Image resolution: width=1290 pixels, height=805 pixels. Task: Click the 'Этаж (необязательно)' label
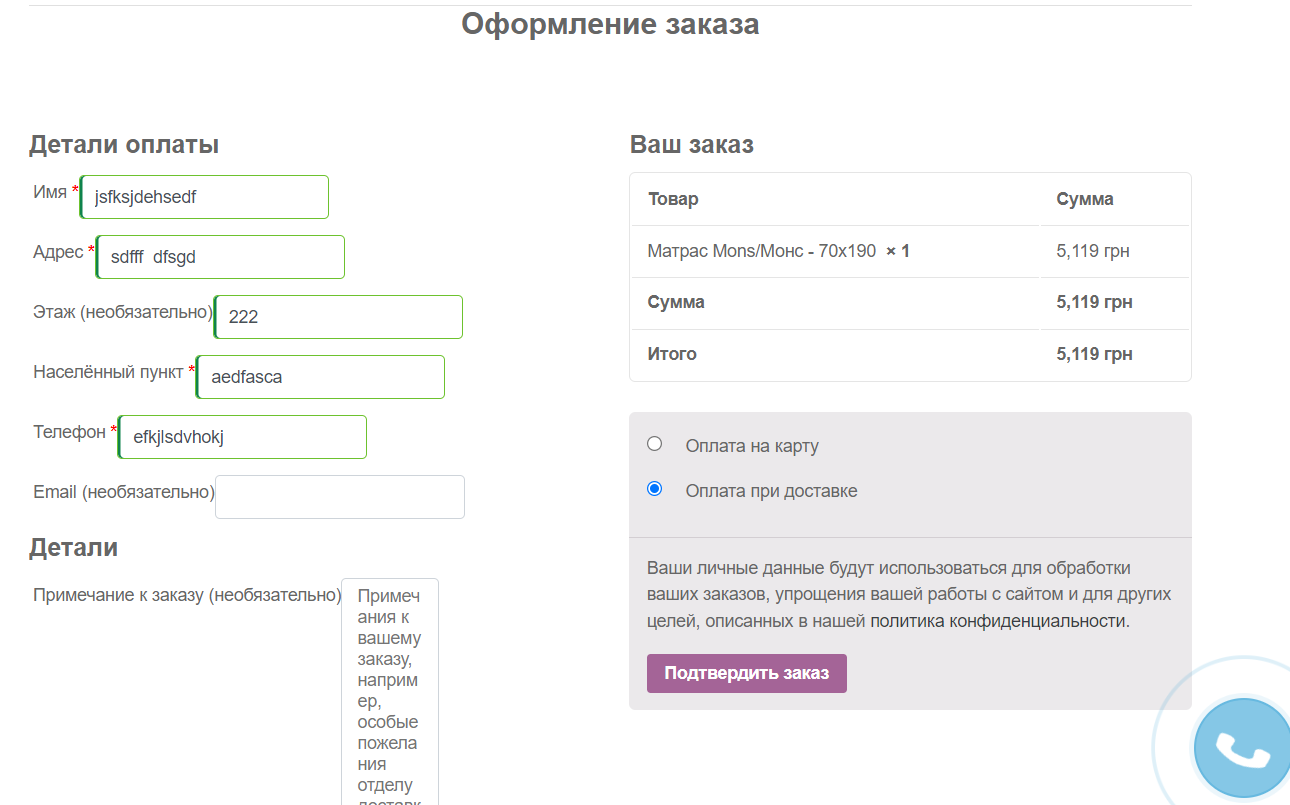pyautogui.click(x=123, y=312)
